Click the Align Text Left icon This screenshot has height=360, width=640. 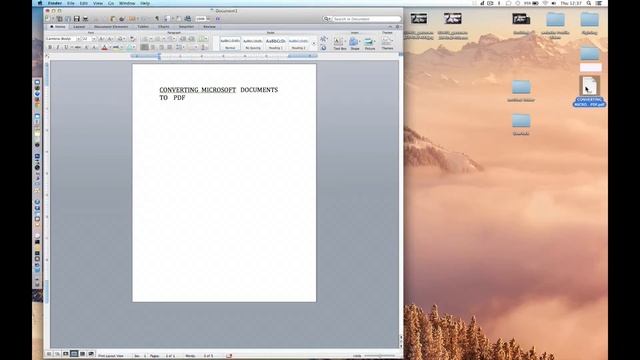(x=144, y=47)
